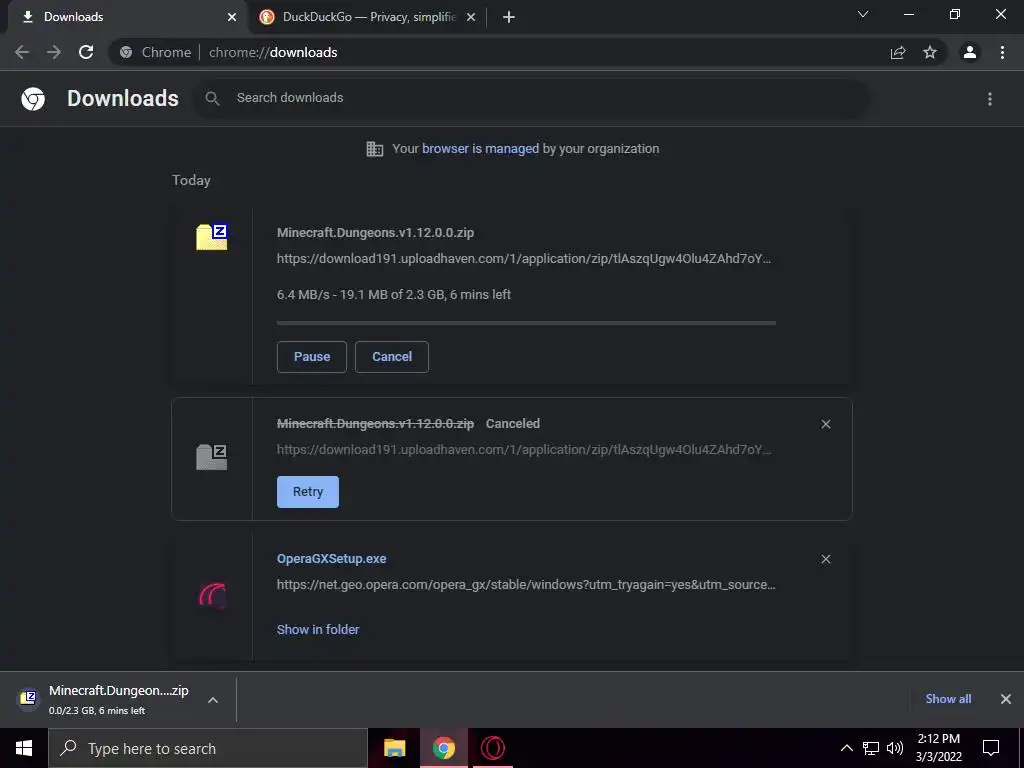Open the Windows Start menu
The width and height of the screenshot is (1024, 768).
click(x=24, y=748)
